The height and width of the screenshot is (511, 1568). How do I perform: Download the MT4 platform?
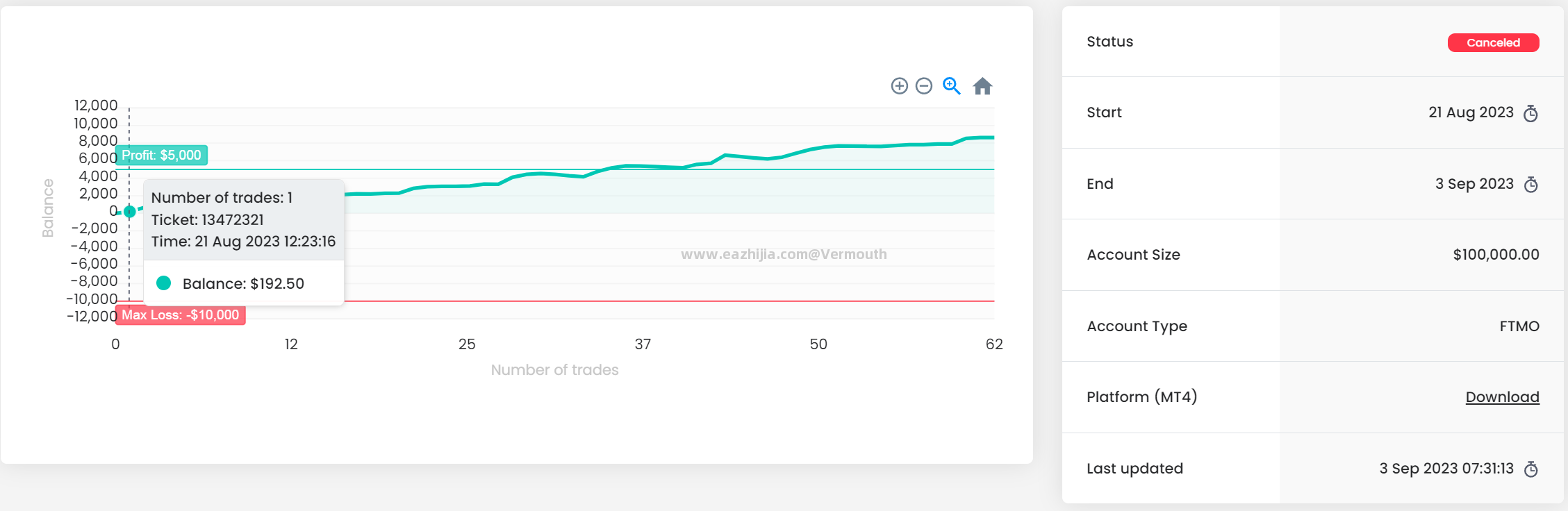click(1502, 397)
